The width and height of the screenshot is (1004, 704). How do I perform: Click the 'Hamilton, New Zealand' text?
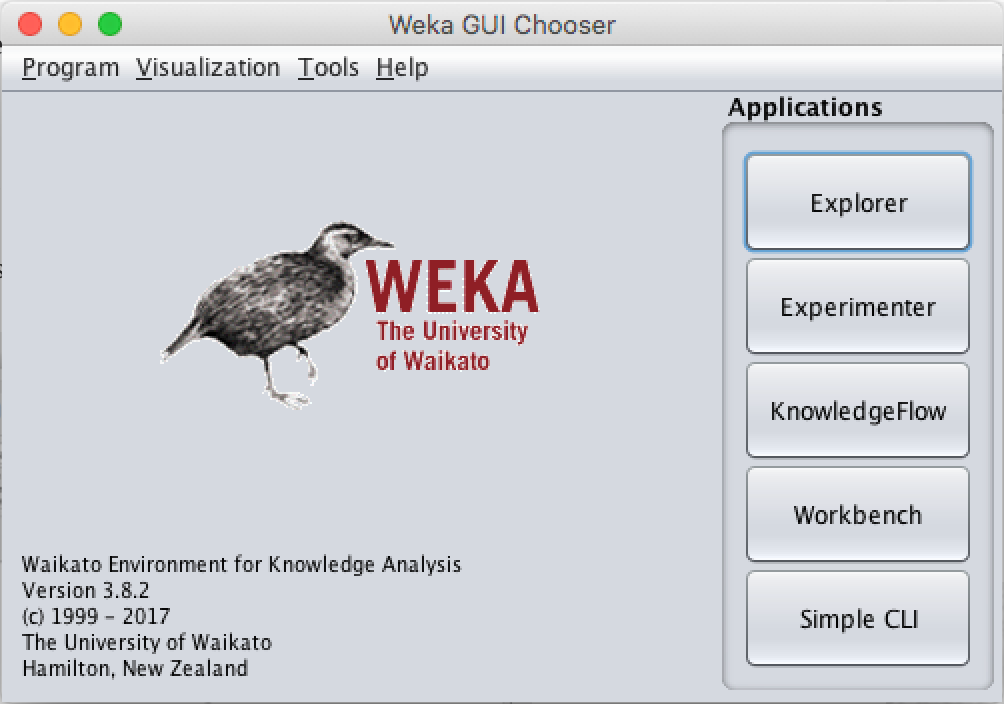tap(135, 668)
